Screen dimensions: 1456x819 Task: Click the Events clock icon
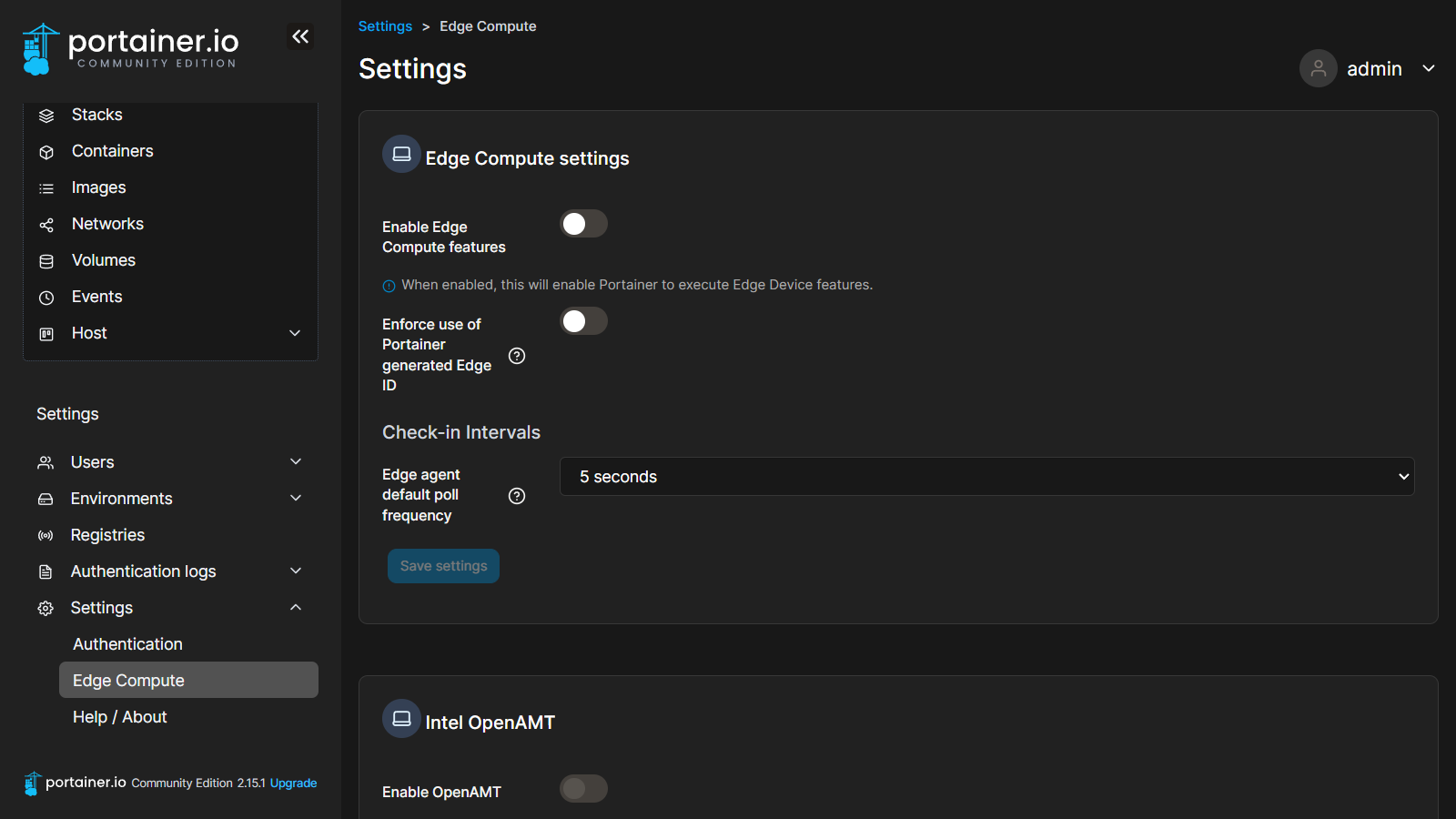coord(46,298)
